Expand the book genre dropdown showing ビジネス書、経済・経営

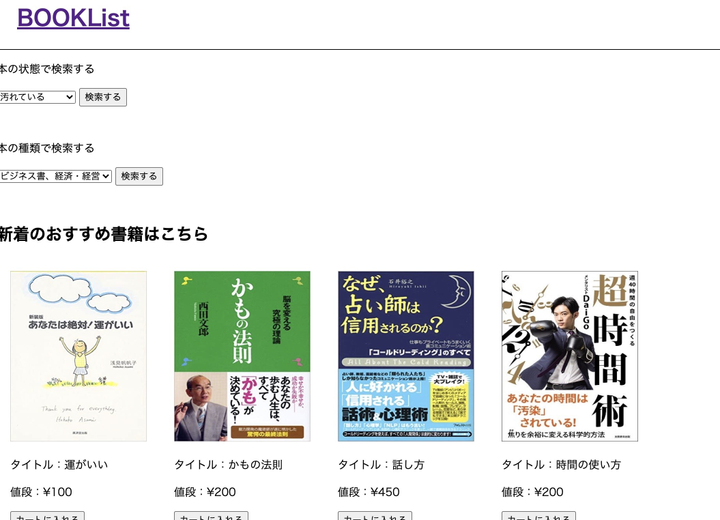[x=55, y=176]
